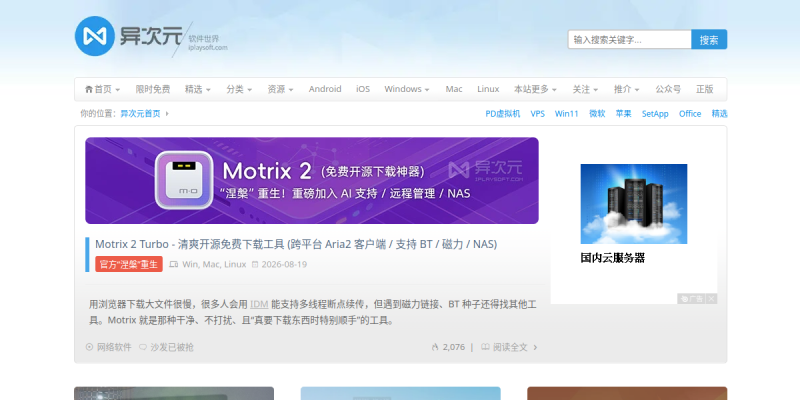Open the Linux menu item
The height and width of the screenshot is (400, 800).
click(488, 89)
